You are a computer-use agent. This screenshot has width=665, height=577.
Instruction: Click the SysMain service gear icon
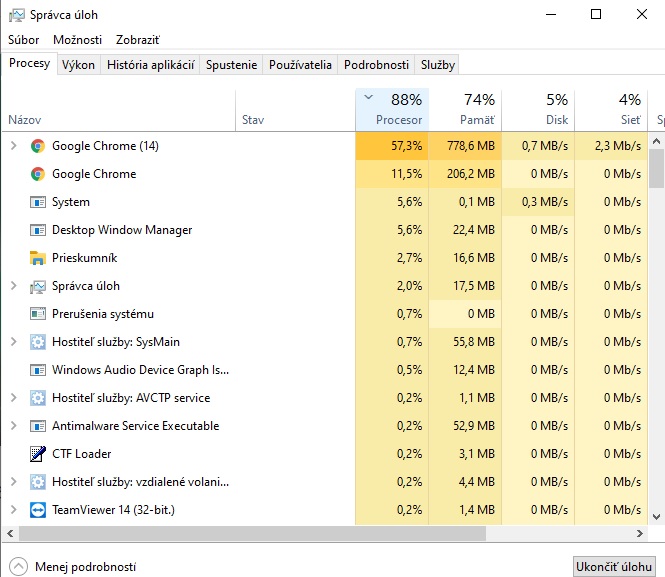(38, 342)
